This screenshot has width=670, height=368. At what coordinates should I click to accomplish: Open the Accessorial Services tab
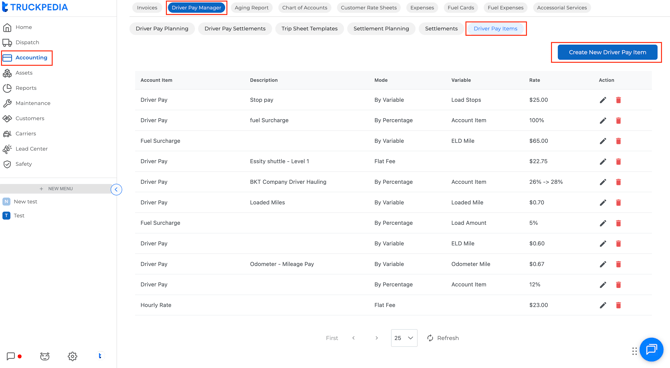point(562,8)
